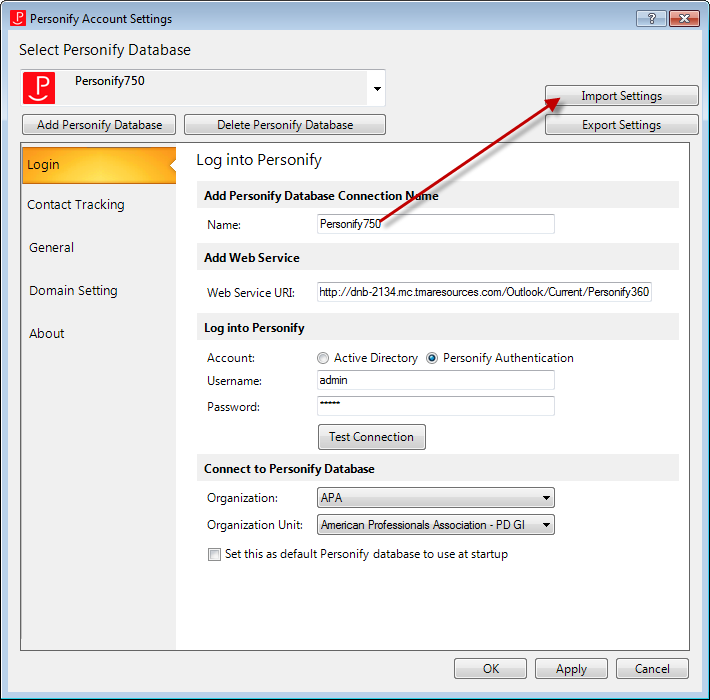
Task: Select the Active Directory radio button
Action: tap(323, 358)
